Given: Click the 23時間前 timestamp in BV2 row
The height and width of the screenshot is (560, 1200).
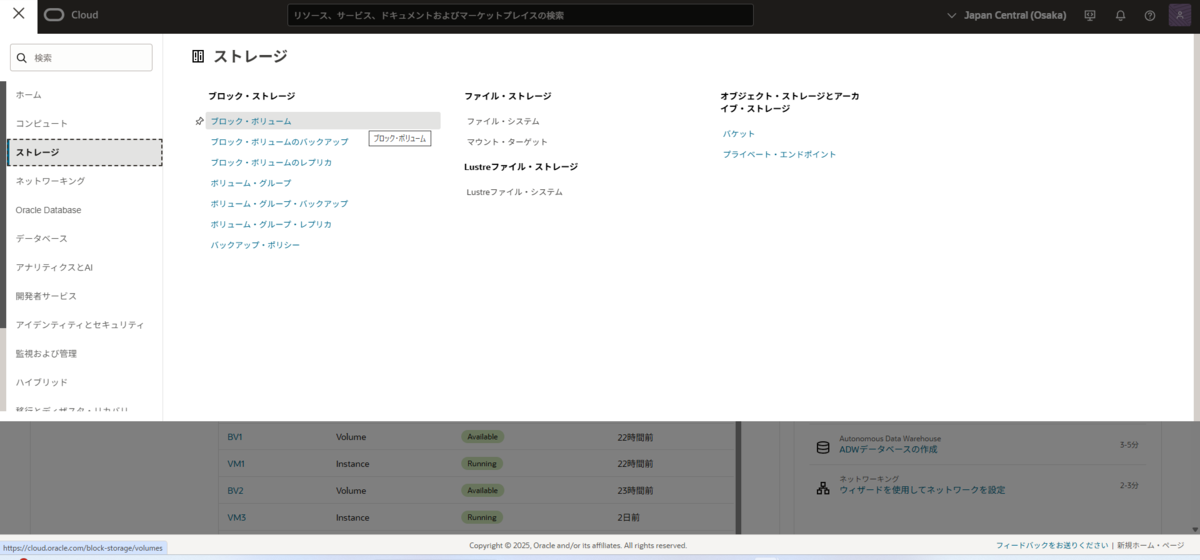Looking at the screenshot, I should 635,491.
